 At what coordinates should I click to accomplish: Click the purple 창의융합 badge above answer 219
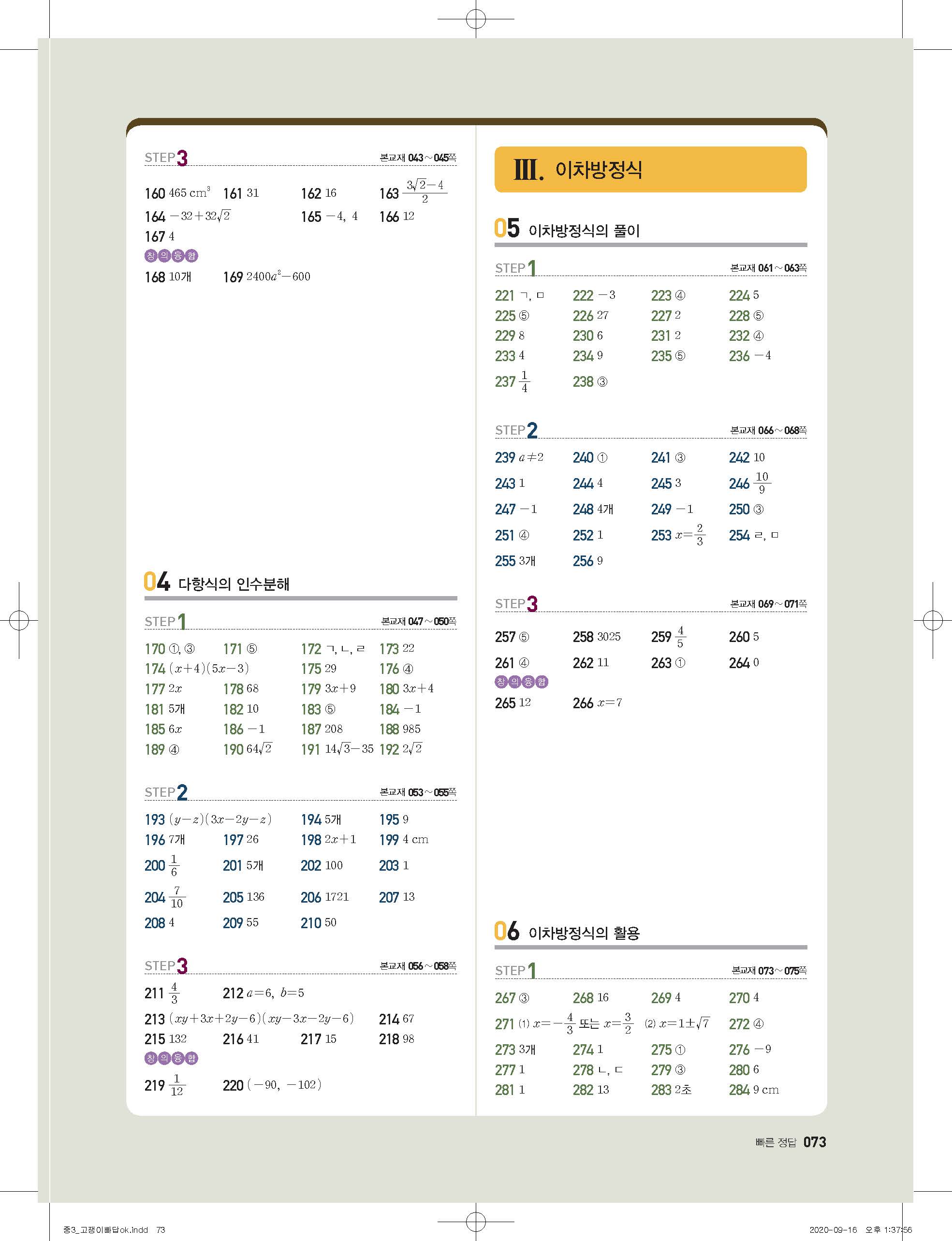(171, 1058)
